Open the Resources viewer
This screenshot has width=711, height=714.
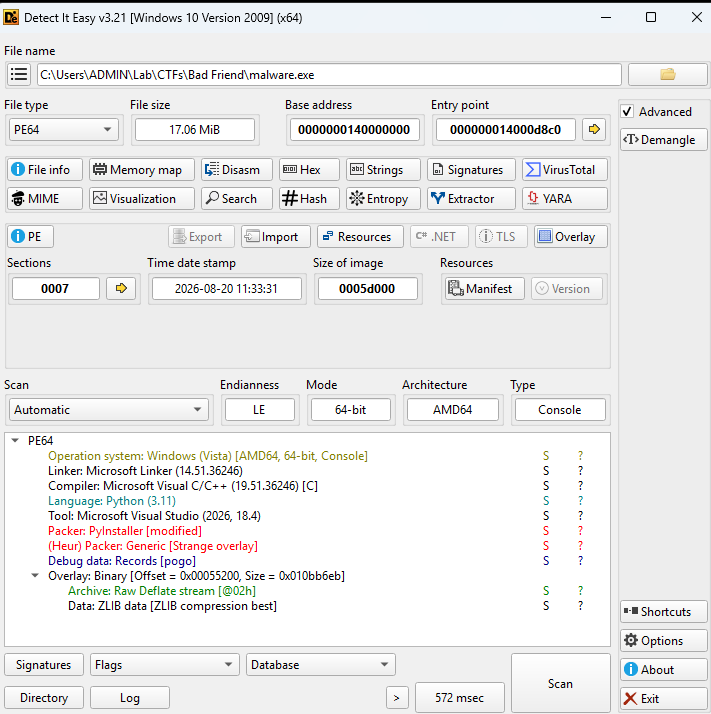pyautogui.click(x=360, y=237)
